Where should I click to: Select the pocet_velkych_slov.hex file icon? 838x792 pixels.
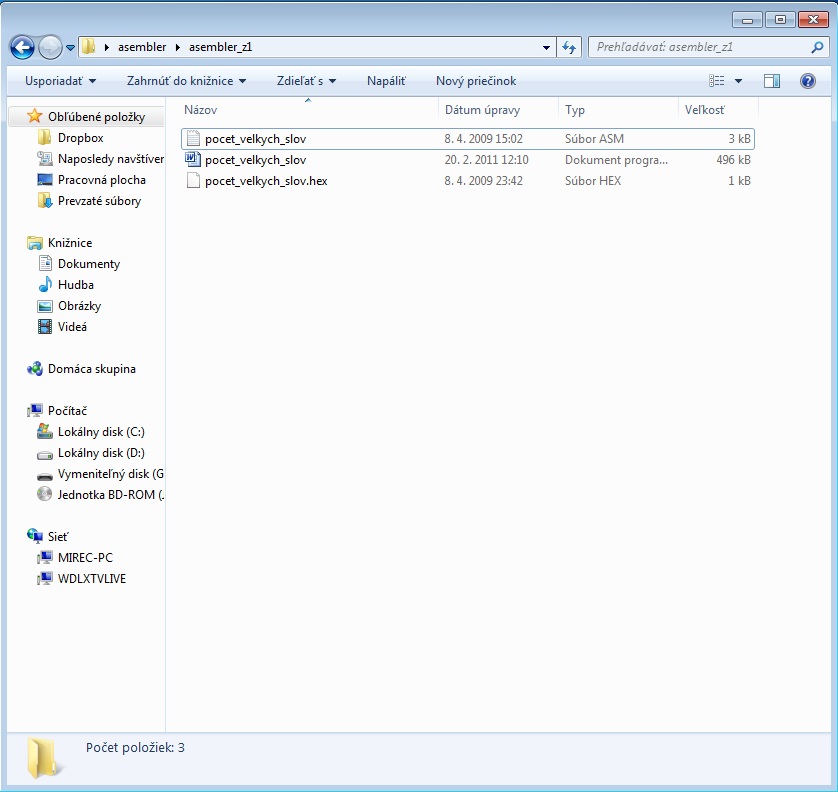pyautogui.click(x=193, y=181)
